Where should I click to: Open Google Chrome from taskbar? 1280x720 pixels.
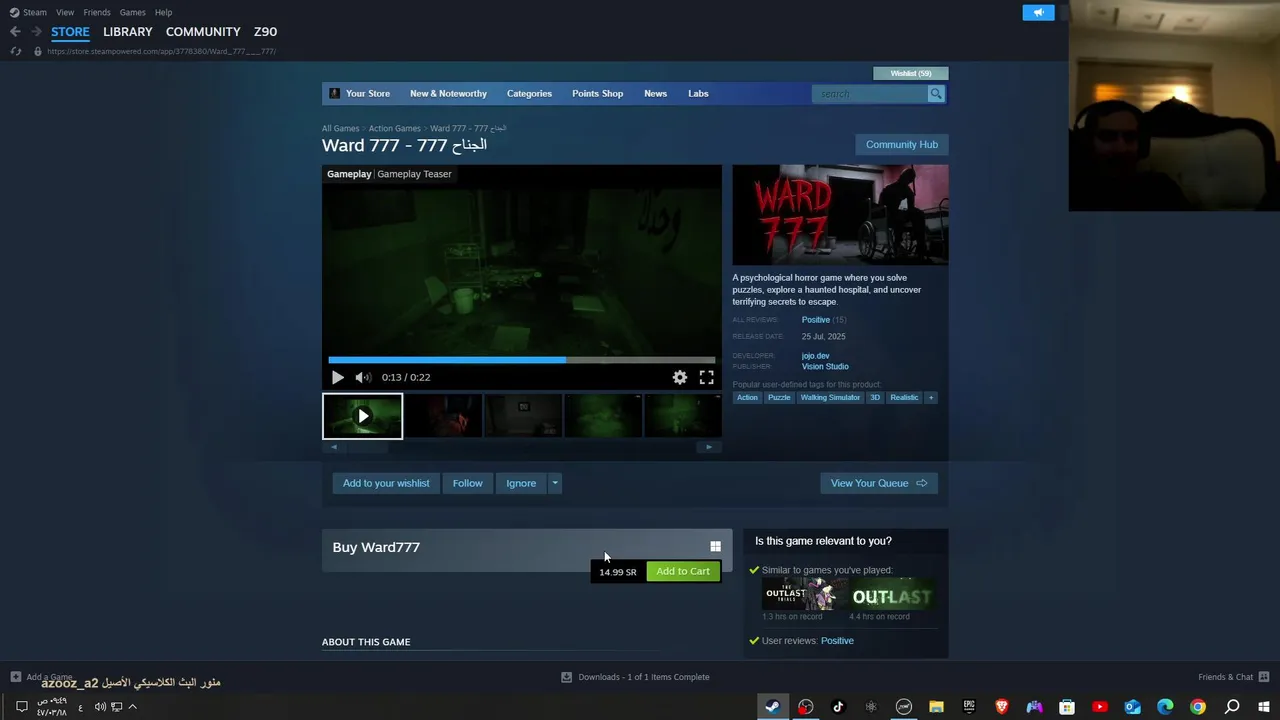pyautogui.click(x=1198, y=707)
